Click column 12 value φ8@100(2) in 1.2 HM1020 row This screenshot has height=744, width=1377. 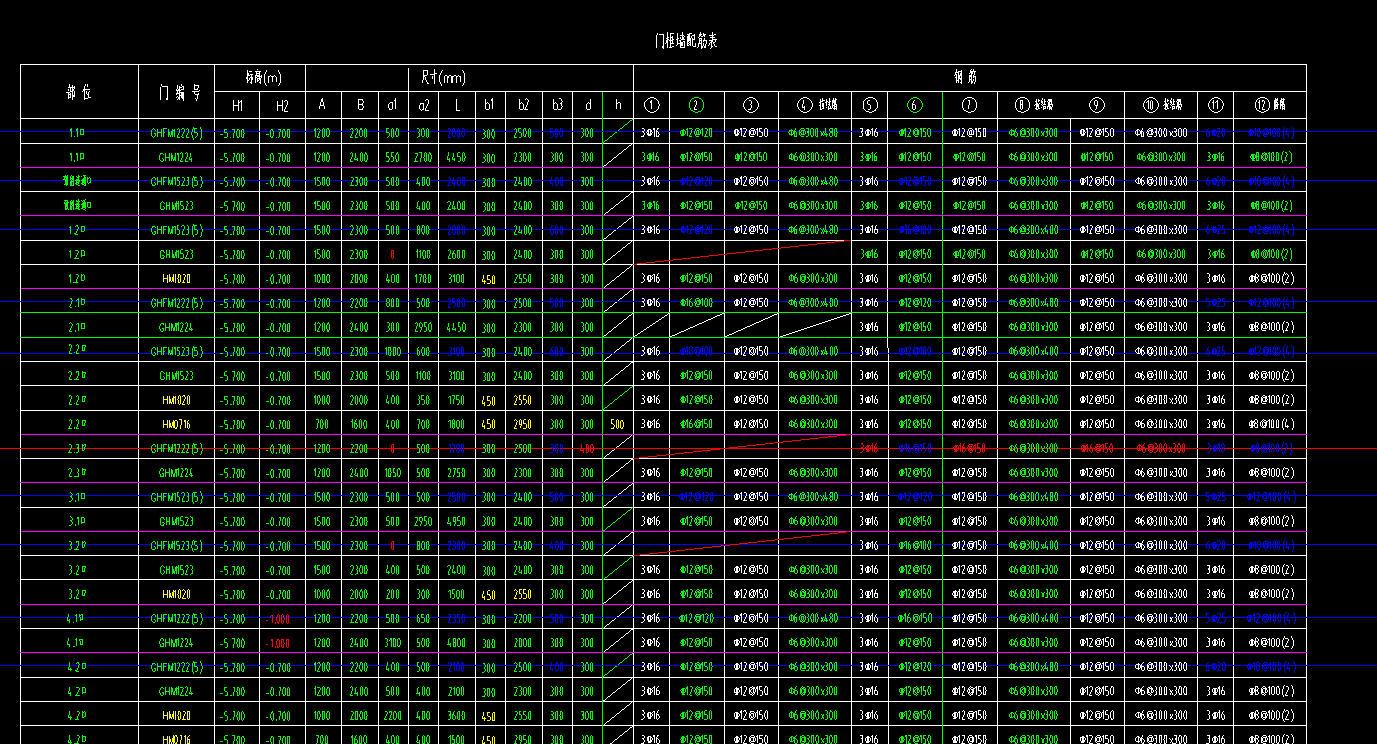tap(1271, 279)
